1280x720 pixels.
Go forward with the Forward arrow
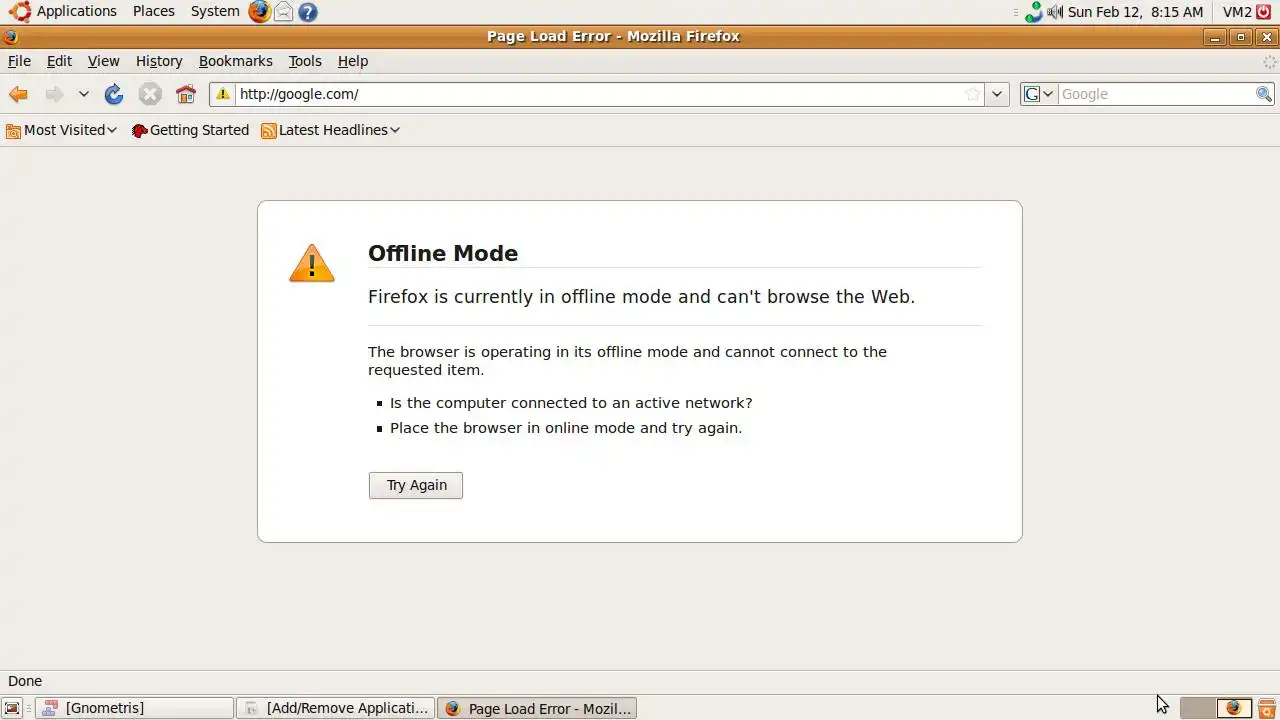(x=54, y=94)
